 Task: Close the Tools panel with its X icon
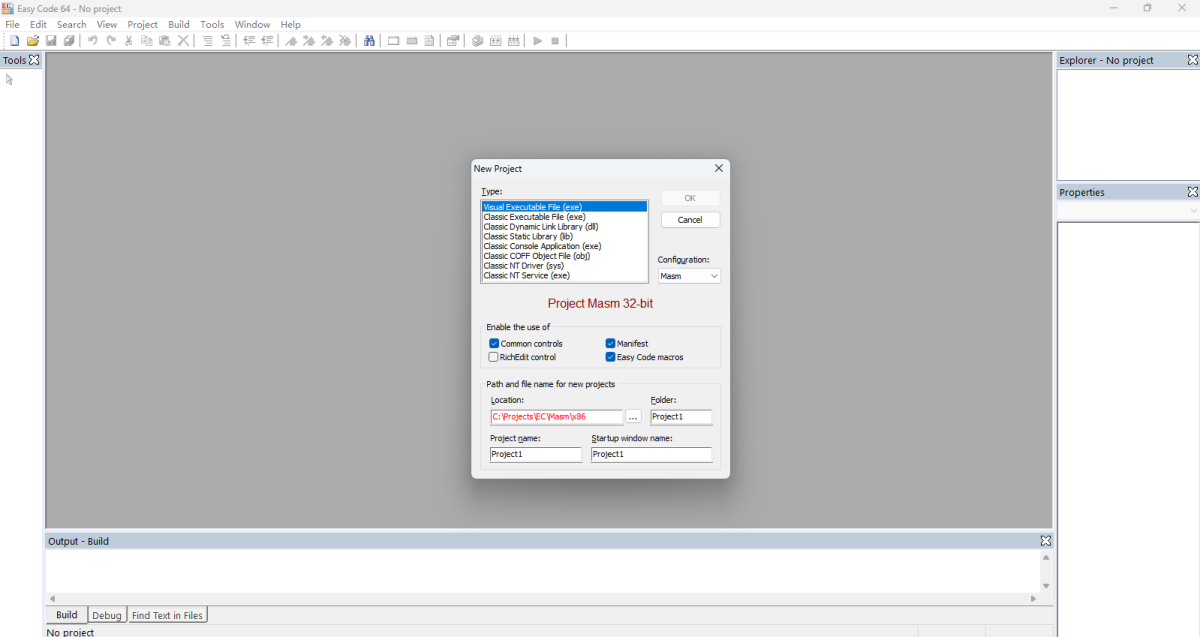[34, 60]
